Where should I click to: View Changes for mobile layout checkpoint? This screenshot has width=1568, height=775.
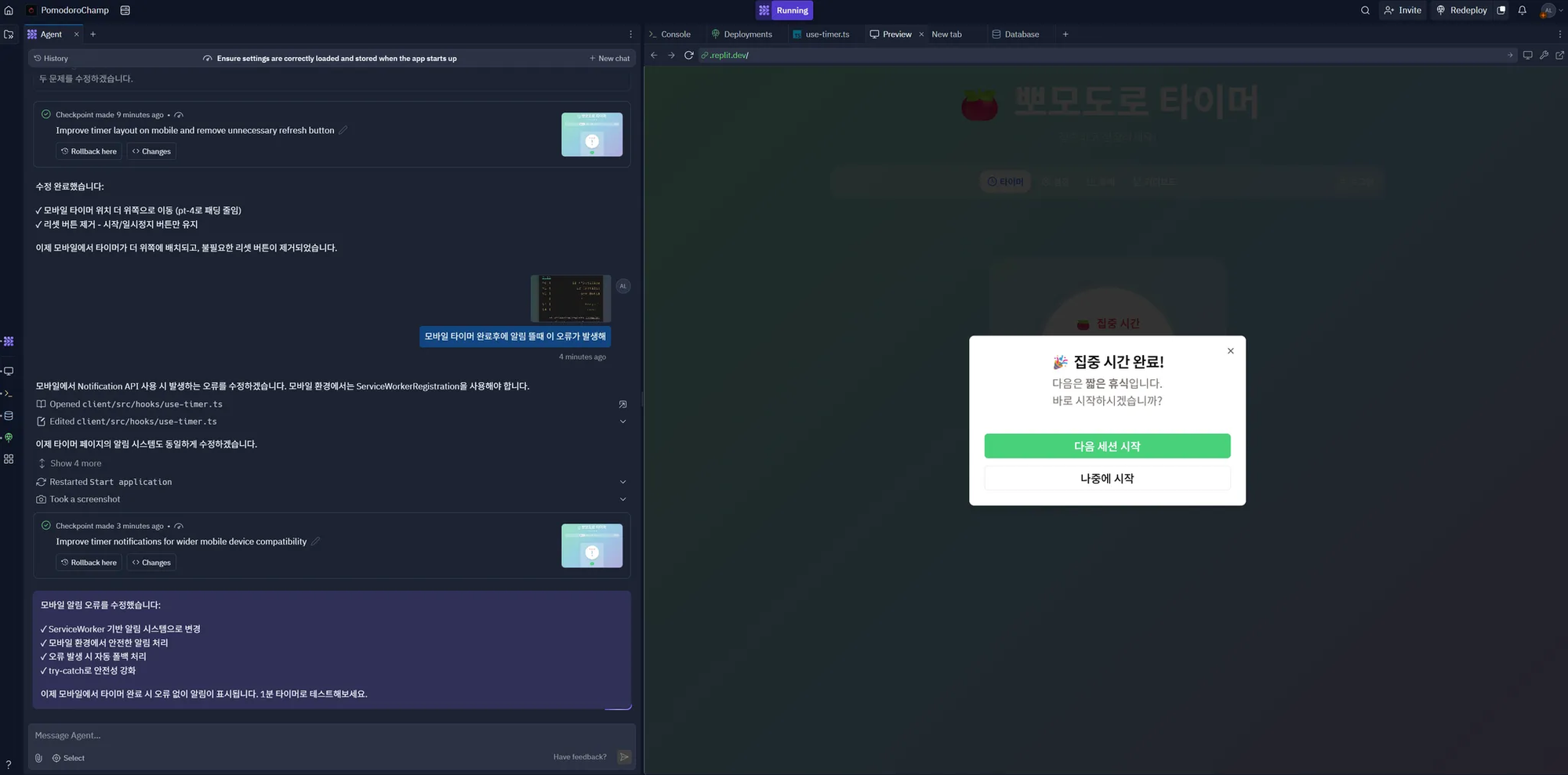(x=151, y=151)
